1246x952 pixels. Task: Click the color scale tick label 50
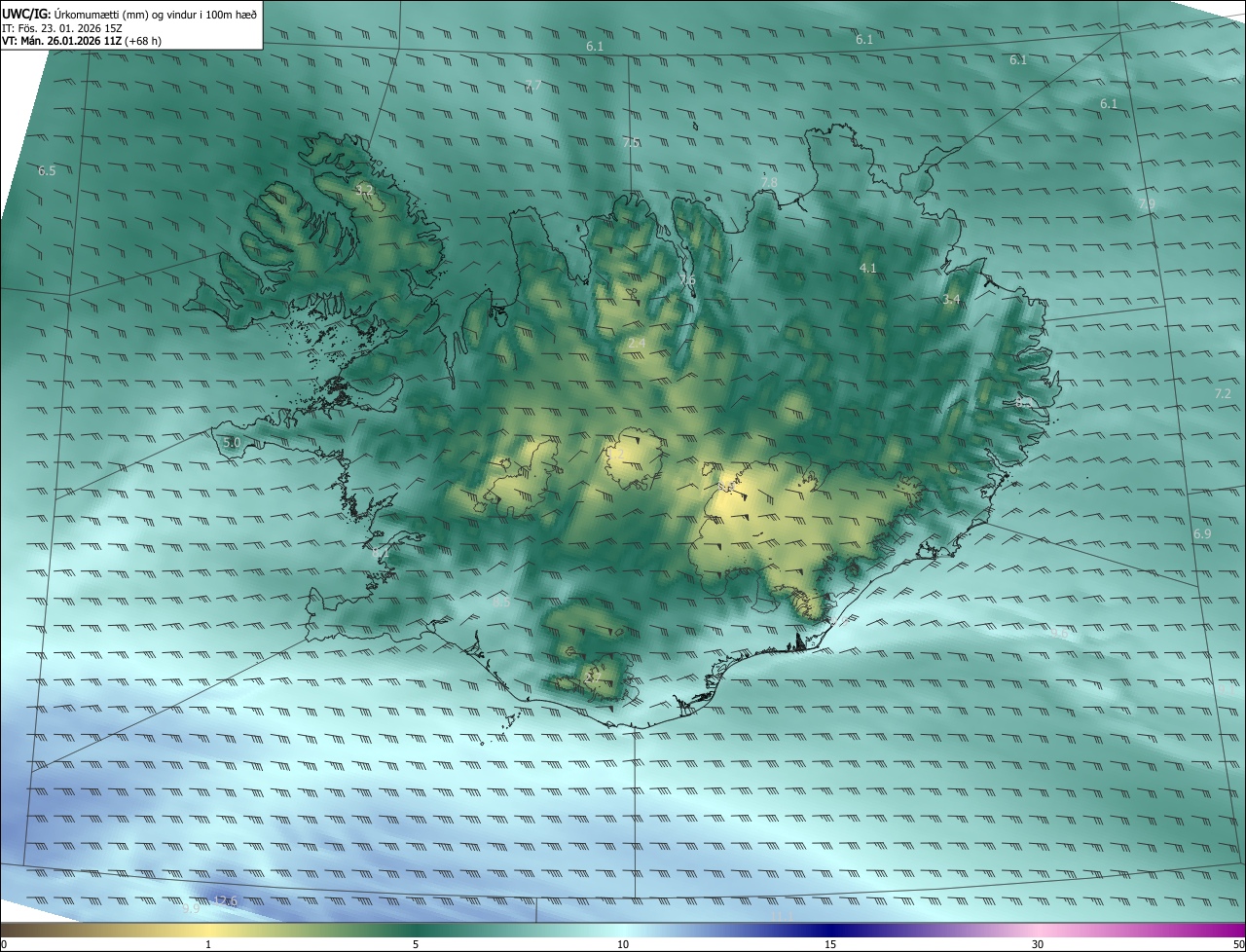(x=1238, y=944)
